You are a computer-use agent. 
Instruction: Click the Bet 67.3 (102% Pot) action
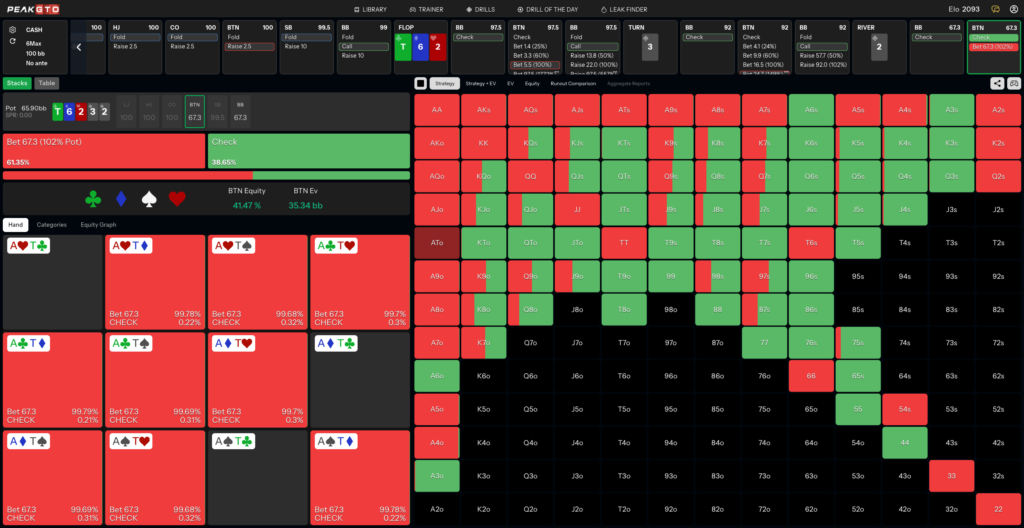pyautogui.click(x=104, y=151)
